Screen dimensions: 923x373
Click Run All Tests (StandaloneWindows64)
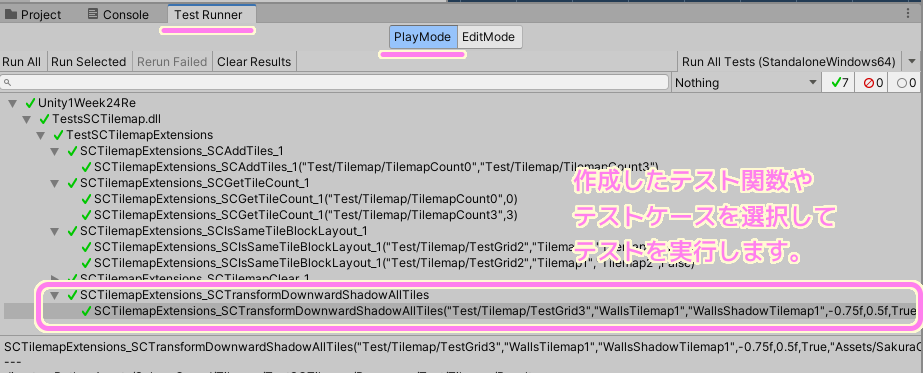(x=789, y=62)
